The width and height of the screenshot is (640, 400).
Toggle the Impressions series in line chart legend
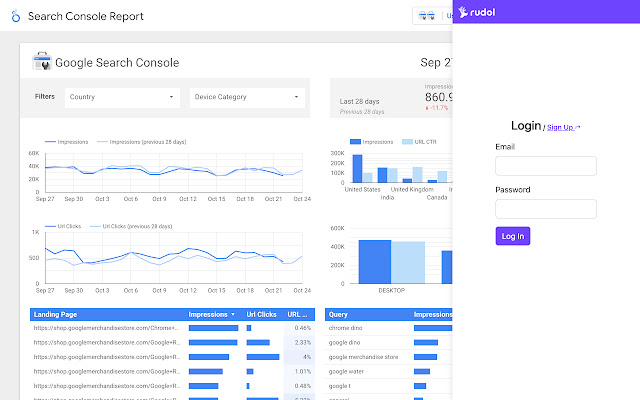67,142
